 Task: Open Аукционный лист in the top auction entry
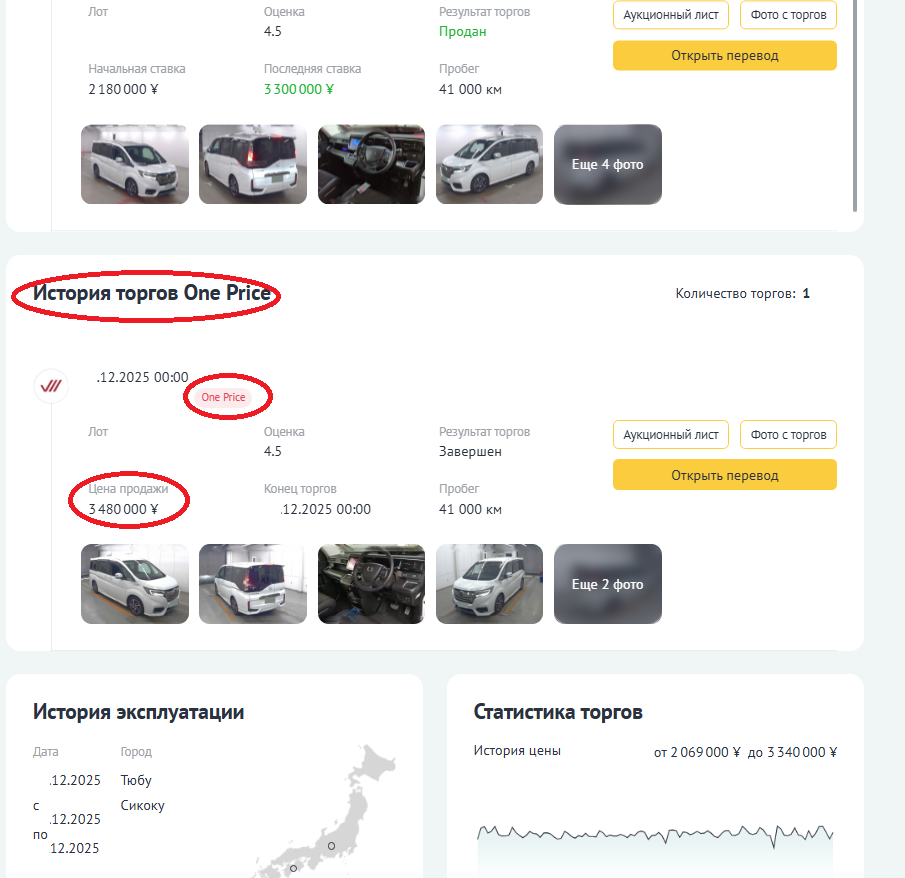pyautogui.click(x=671, y=15)
